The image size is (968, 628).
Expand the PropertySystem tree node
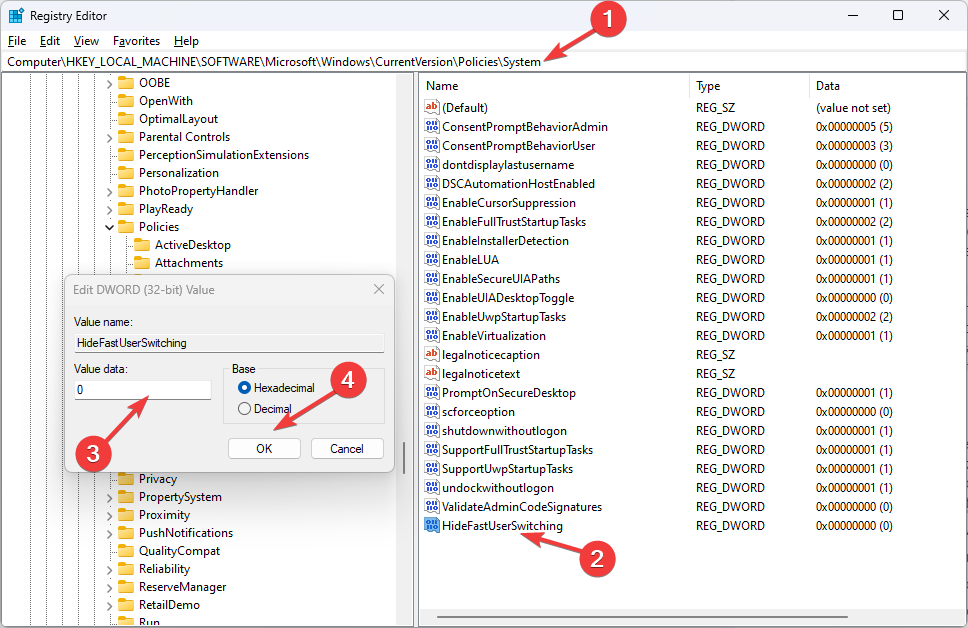point(109,497)
